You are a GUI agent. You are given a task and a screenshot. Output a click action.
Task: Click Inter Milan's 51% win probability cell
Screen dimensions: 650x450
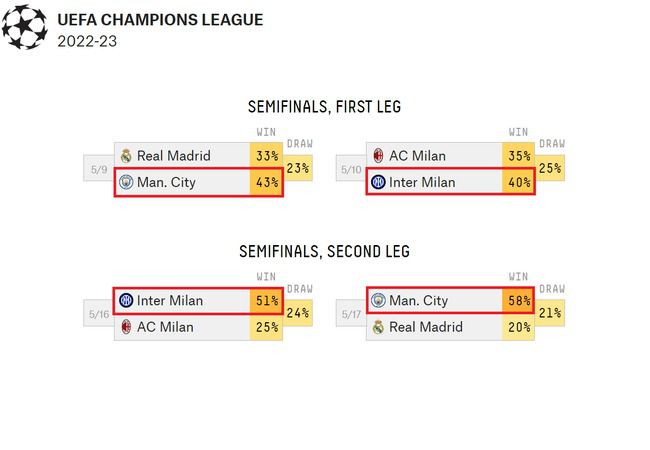pos(267,301)
